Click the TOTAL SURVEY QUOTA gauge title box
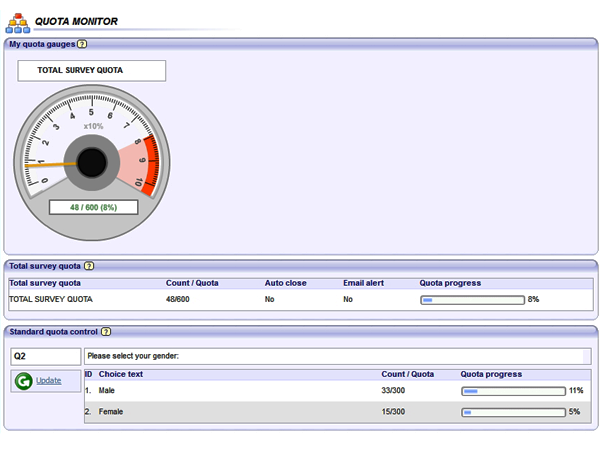This screenshot has height=450, width=600. 92,71
